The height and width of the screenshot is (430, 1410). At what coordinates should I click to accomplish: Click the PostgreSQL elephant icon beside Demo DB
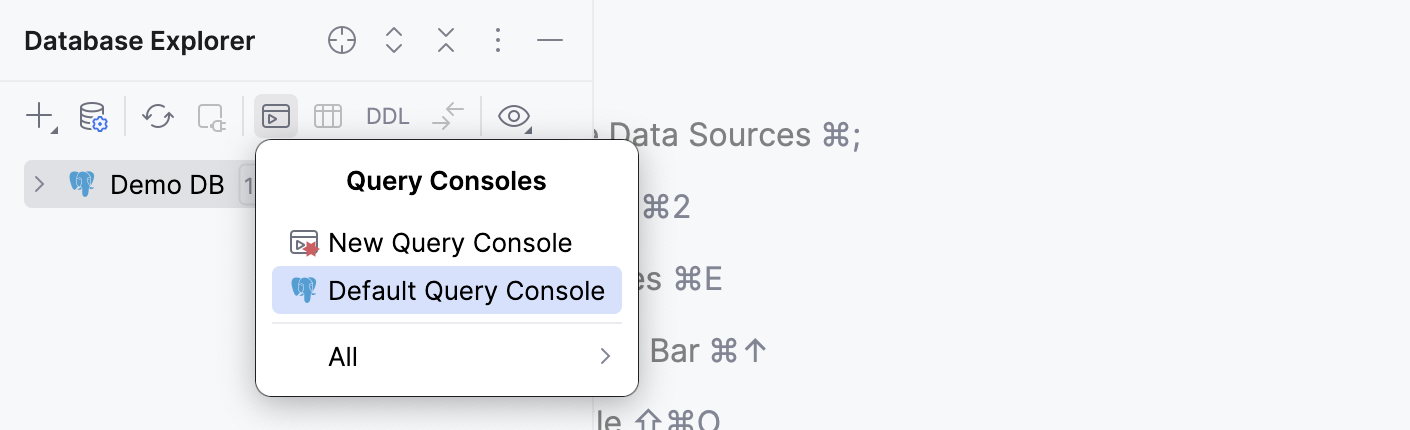coord(81,185)
